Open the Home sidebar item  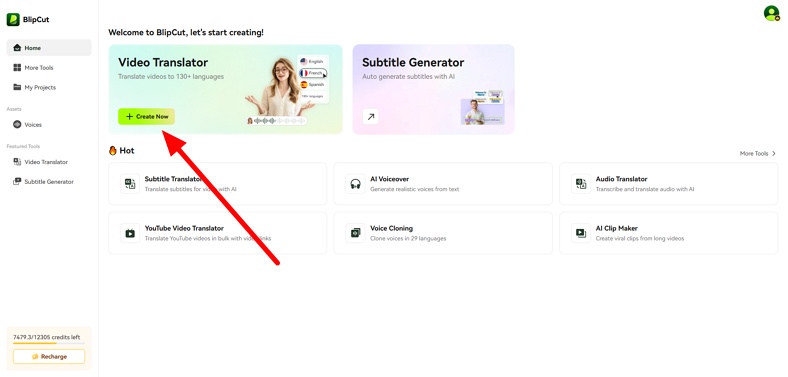click(x=49, y=48)
